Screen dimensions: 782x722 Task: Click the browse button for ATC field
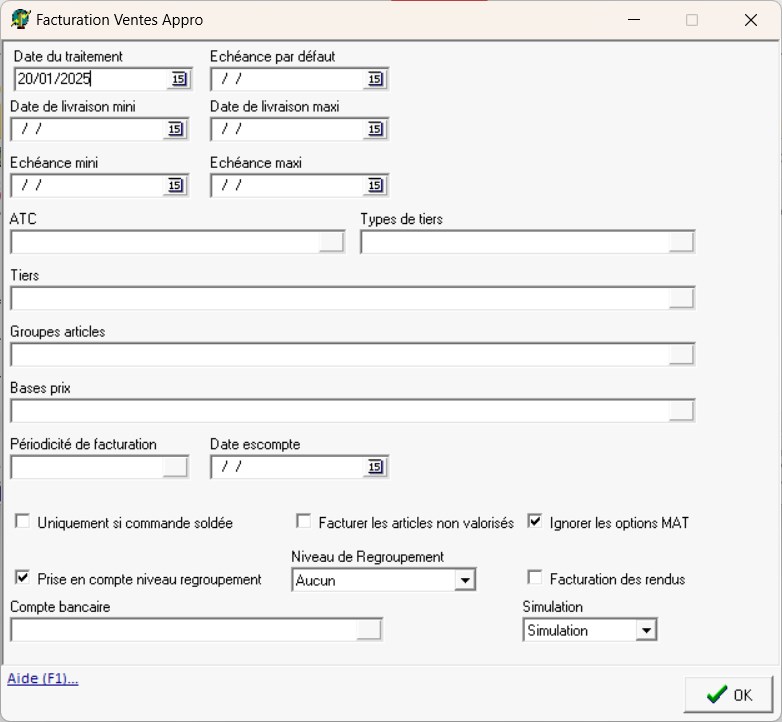tap(331, 242)
